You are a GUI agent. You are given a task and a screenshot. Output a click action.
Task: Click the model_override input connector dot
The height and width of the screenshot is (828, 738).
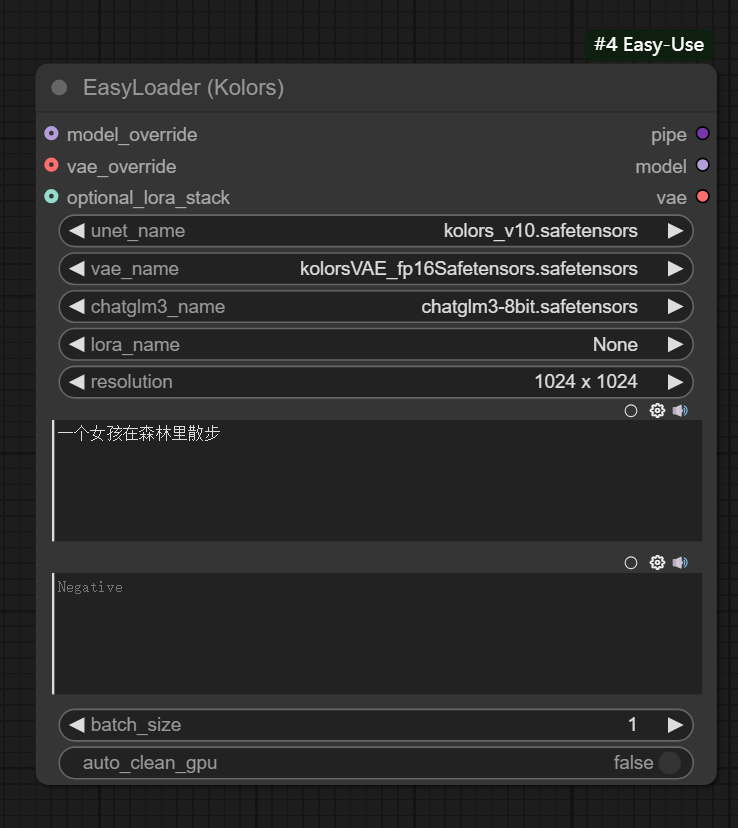[52, 134]
